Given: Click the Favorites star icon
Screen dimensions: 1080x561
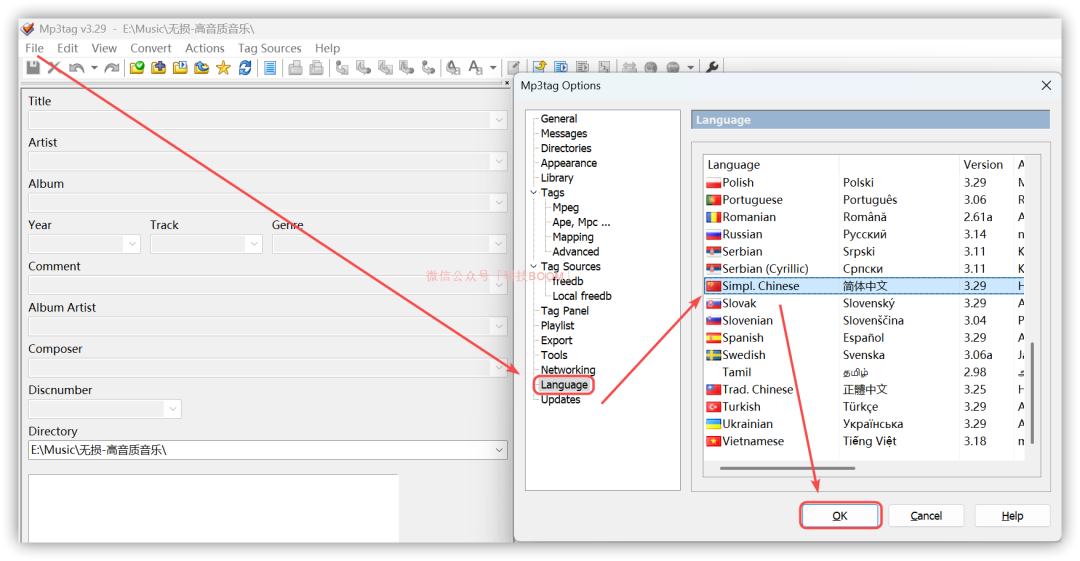Looking at the screenshot, I should pyautogui.click(x=223, y=68).
